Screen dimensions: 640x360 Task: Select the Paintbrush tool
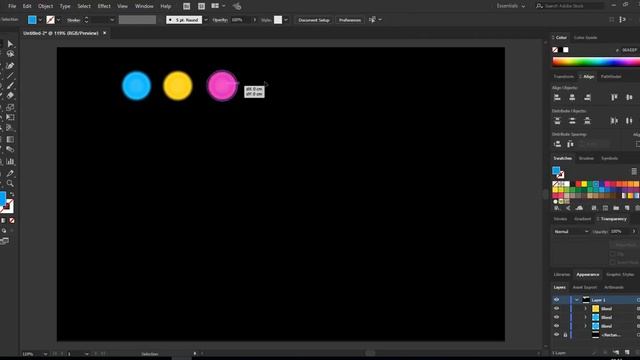(x=10, y=86)
